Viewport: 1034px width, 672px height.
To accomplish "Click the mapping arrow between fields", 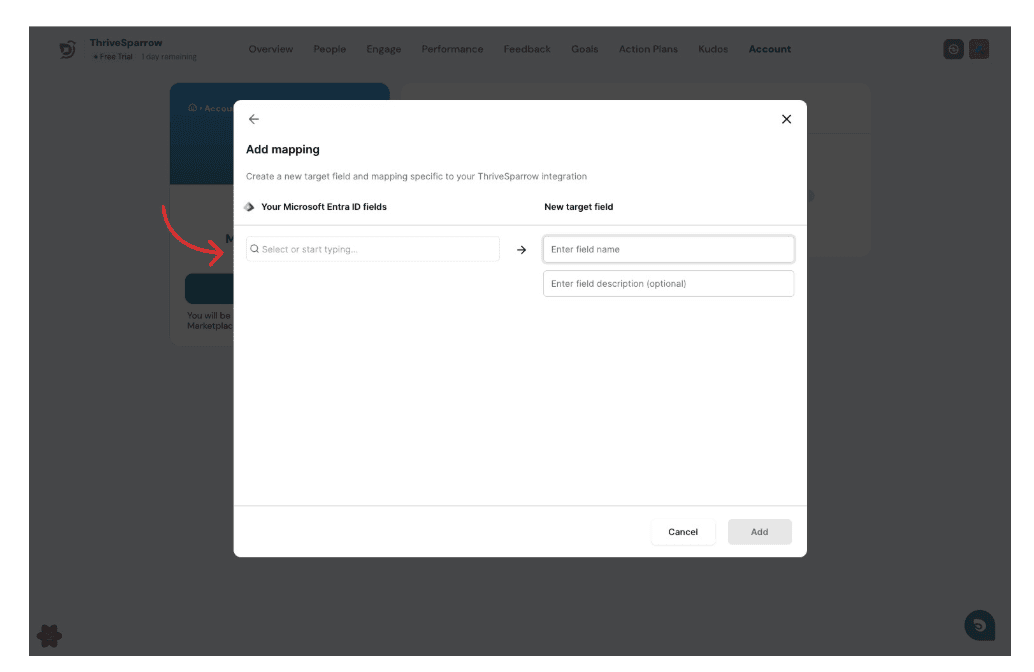I will point(521,250).
